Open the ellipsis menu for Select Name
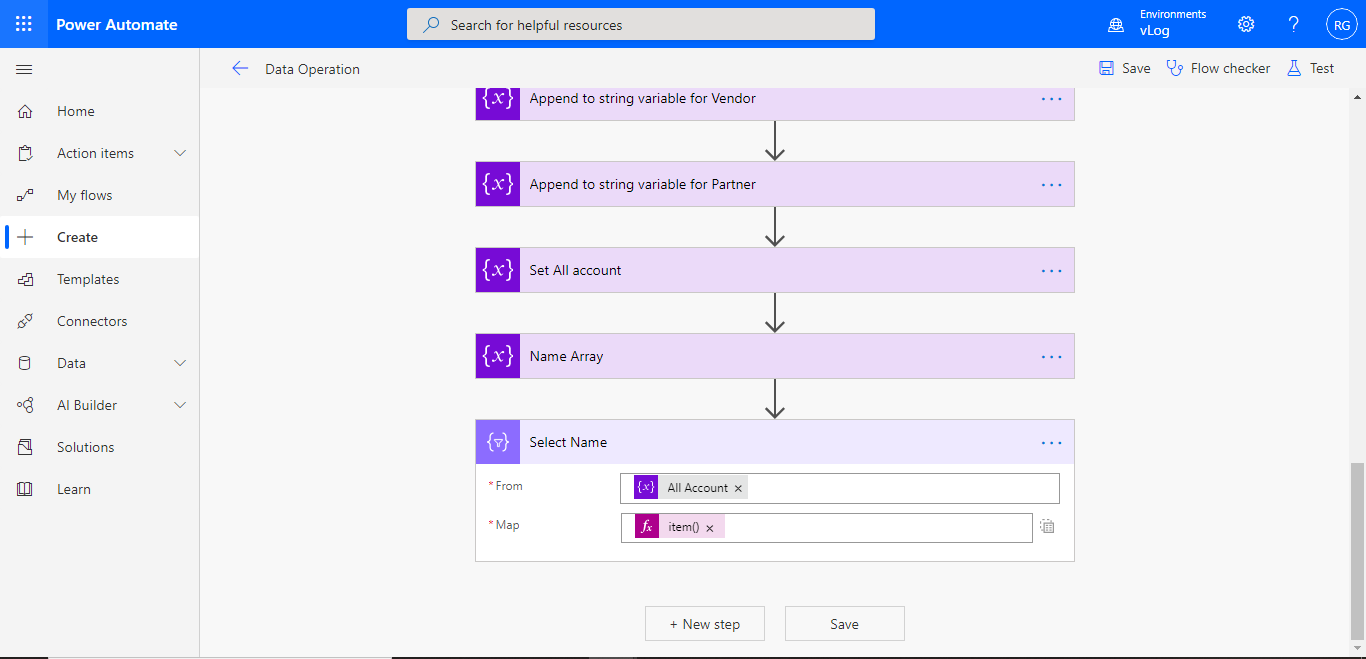Image resolution: width=1366 pixels, height=659 pixels. coord(1051,442)
